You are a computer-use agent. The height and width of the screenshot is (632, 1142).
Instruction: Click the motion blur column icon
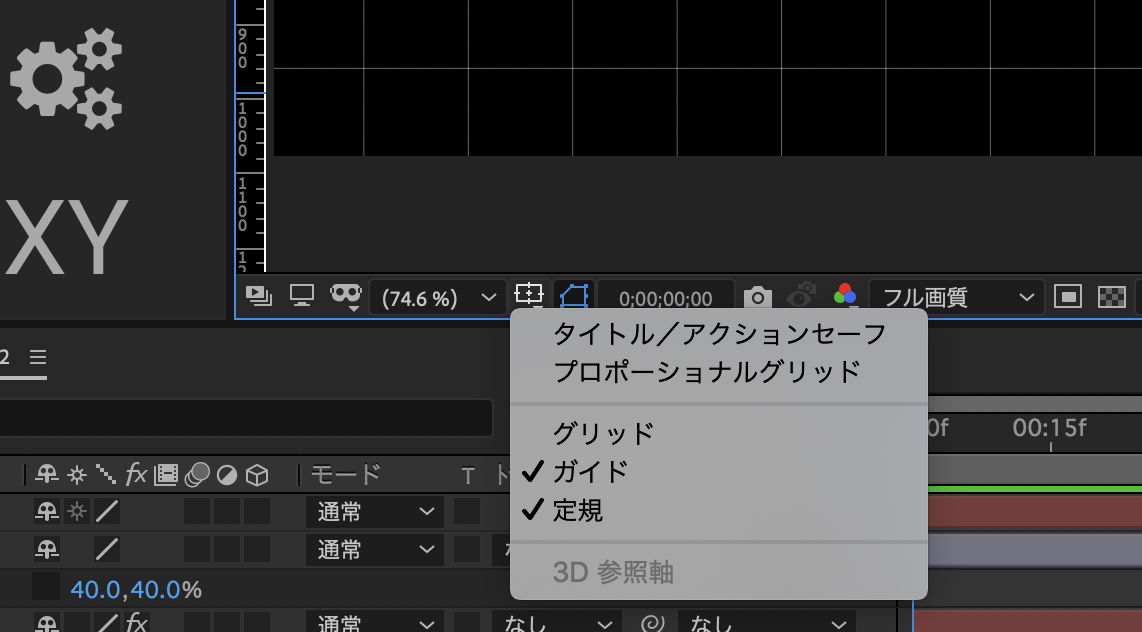point(196,476)
